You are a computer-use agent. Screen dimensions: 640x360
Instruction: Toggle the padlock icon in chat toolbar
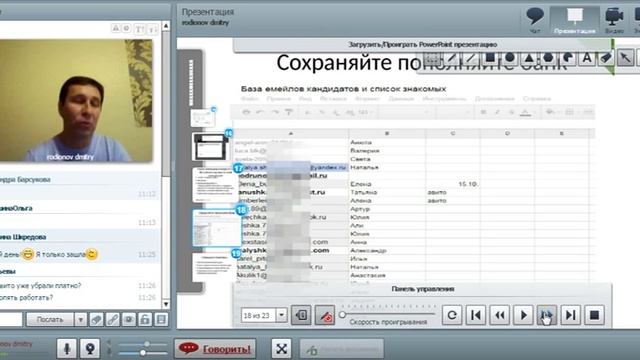pos(145,320)
